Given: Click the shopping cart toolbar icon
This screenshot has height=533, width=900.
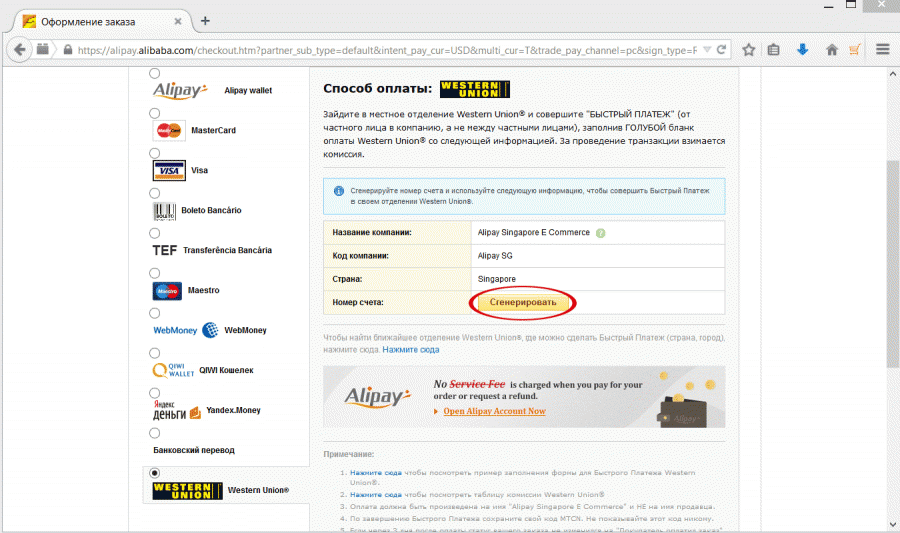Looking at the screenshot, I should pyautogui.click(x=855, y=49).
